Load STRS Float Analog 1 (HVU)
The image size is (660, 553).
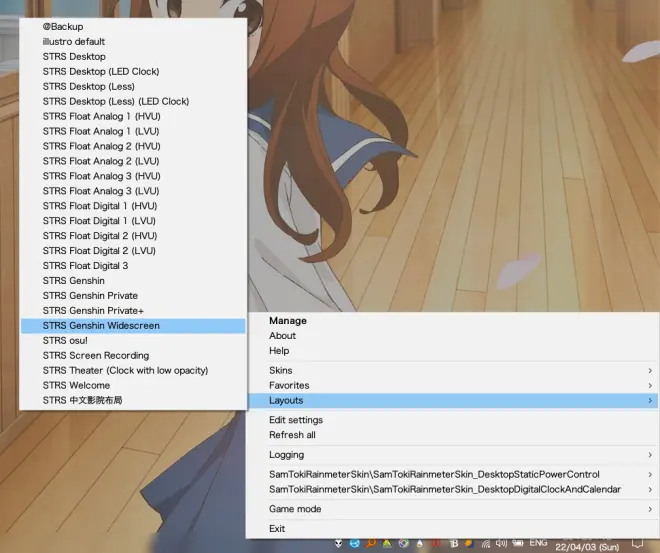(133, 116)
